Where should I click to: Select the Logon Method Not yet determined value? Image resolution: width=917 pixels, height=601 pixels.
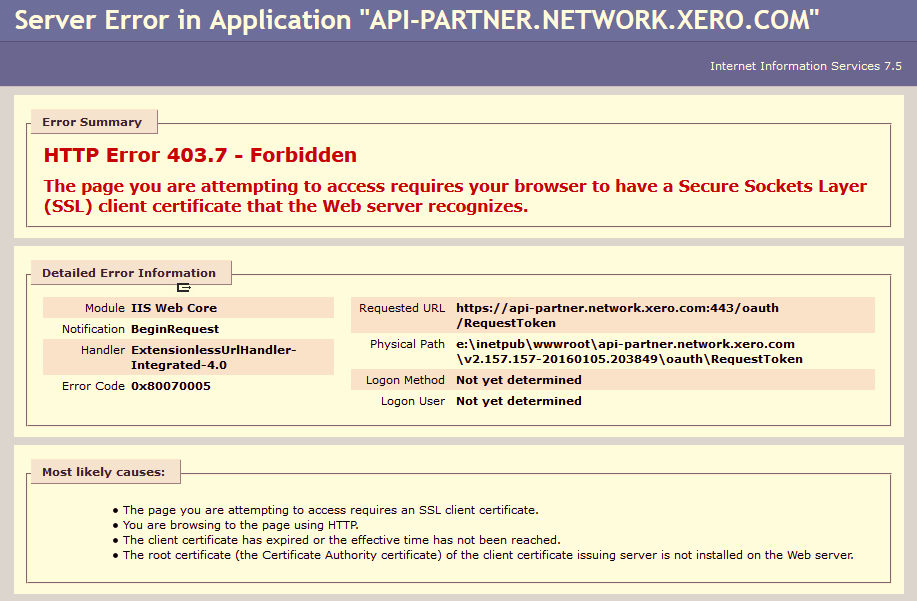click(519, 380)
